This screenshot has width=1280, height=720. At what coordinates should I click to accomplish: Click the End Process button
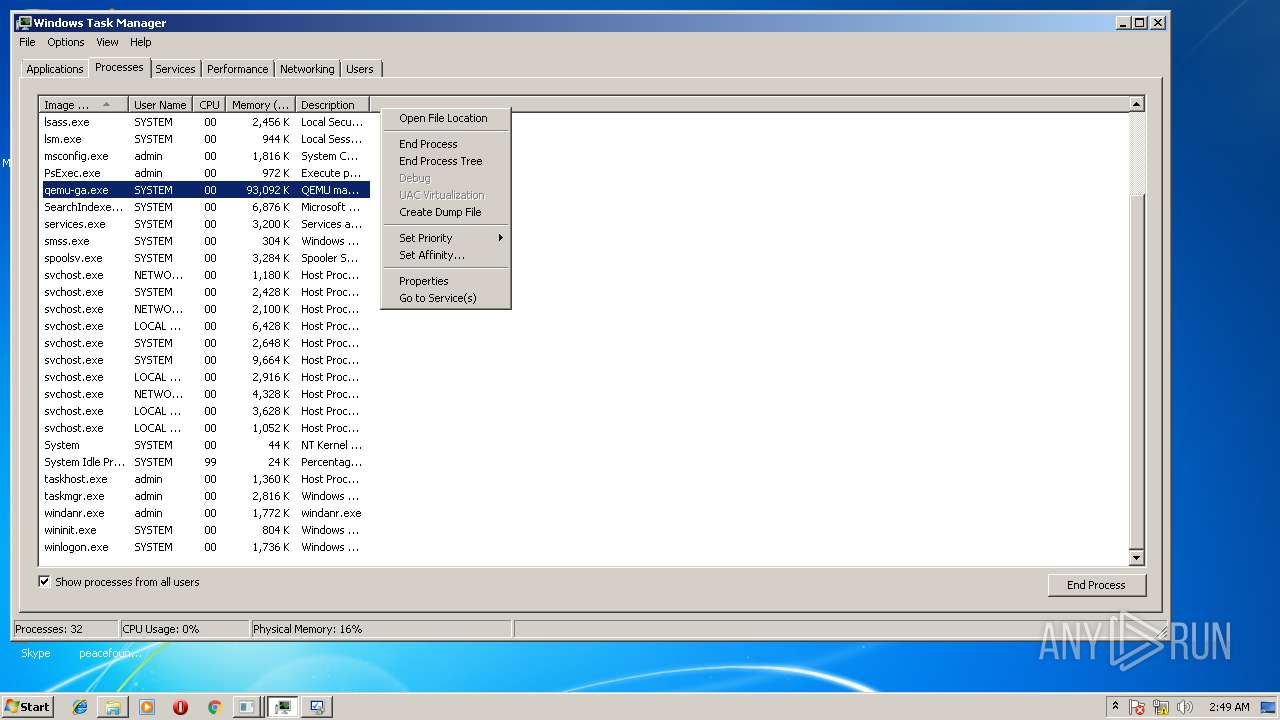tap(1096, 585)
